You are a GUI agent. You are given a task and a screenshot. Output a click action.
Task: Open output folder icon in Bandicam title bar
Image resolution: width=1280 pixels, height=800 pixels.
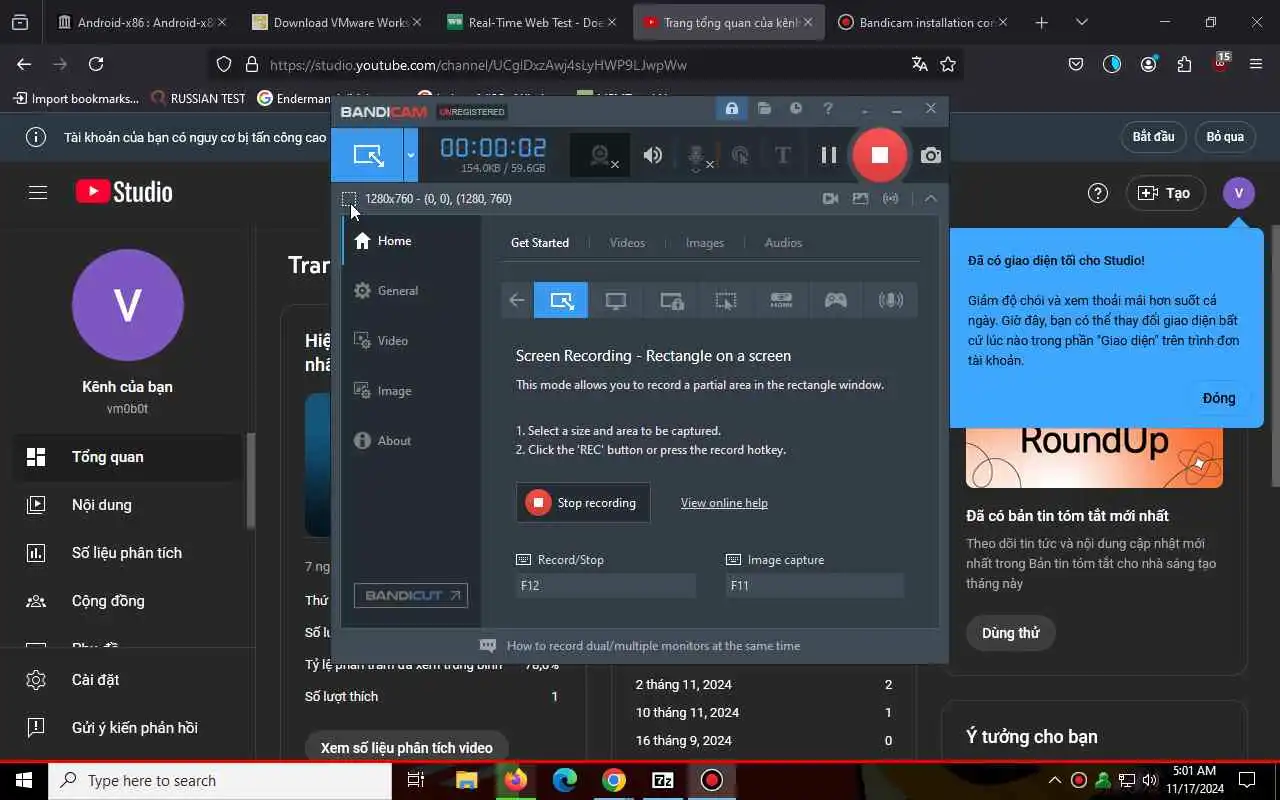[764, 109]
